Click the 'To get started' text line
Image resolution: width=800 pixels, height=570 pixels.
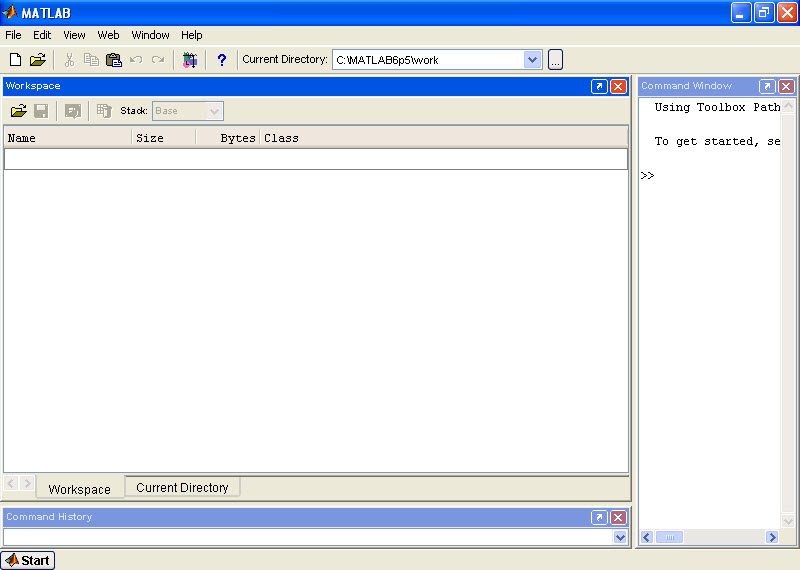tap(717, 141)
